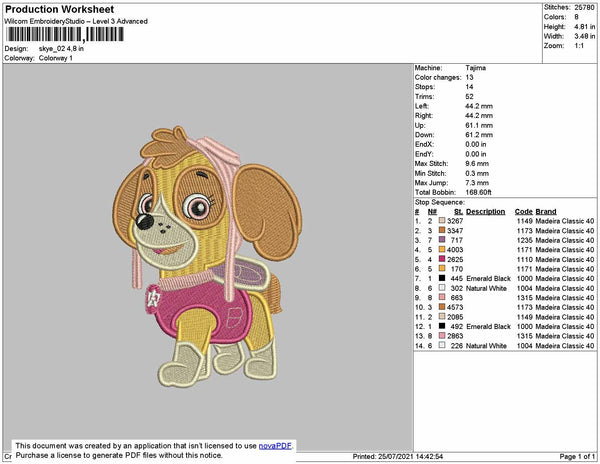Click the Stitches value 25780

[584, 7]
